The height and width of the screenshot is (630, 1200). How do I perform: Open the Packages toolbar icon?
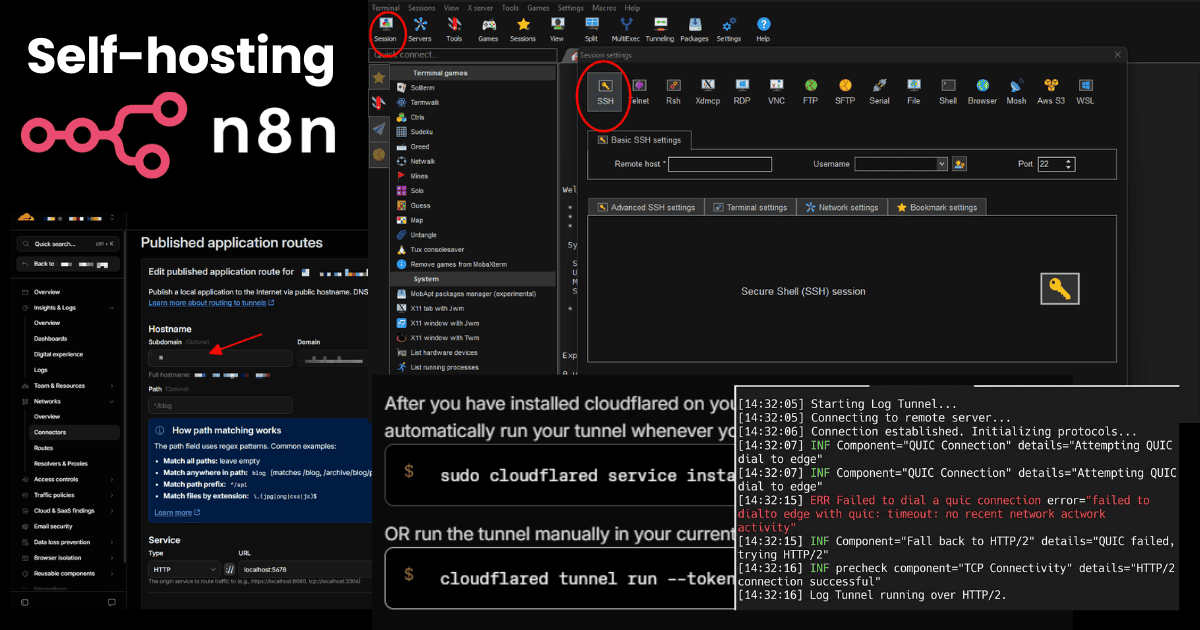tap(694, 29)
